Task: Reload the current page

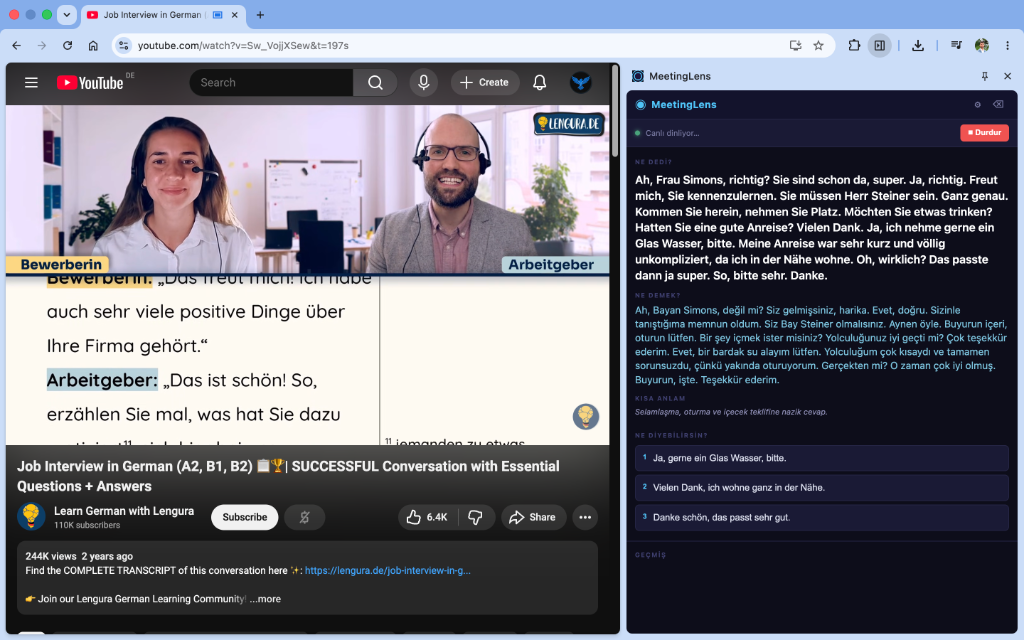Action: click(67, 46)
